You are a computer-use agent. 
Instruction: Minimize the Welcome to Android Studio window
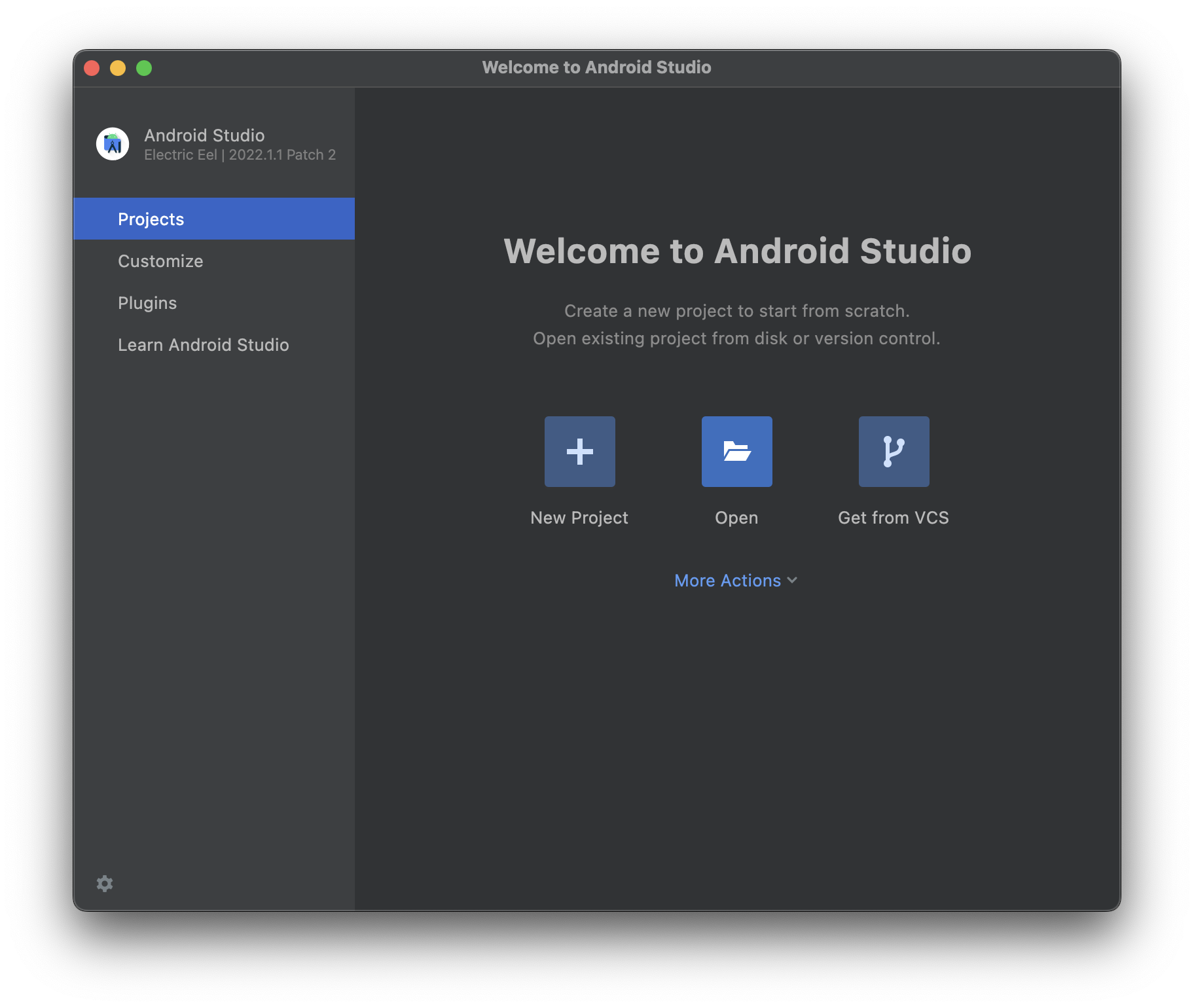118,67
